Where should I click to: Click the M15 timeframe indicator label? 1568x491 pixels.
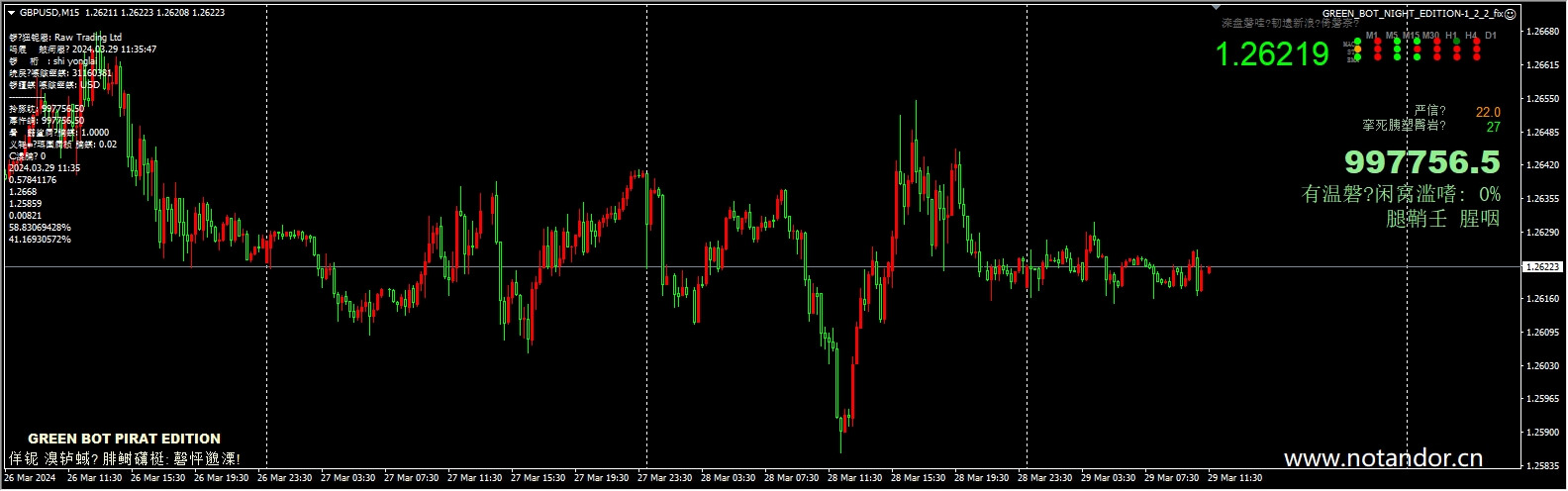pos(1411,36)
